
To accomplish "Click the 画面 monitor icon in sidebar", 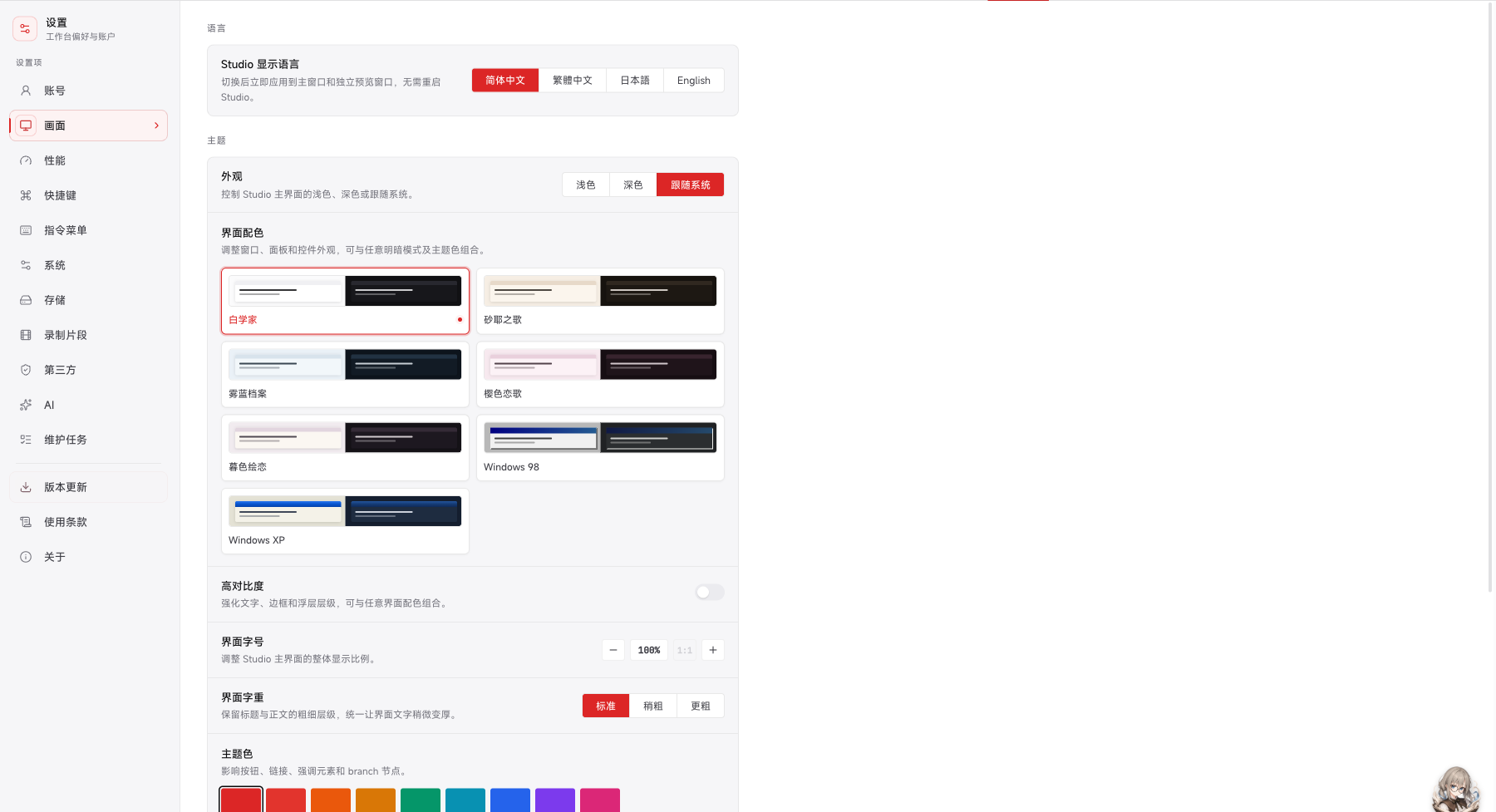I will pyautogui.click(x=26, y=125).
